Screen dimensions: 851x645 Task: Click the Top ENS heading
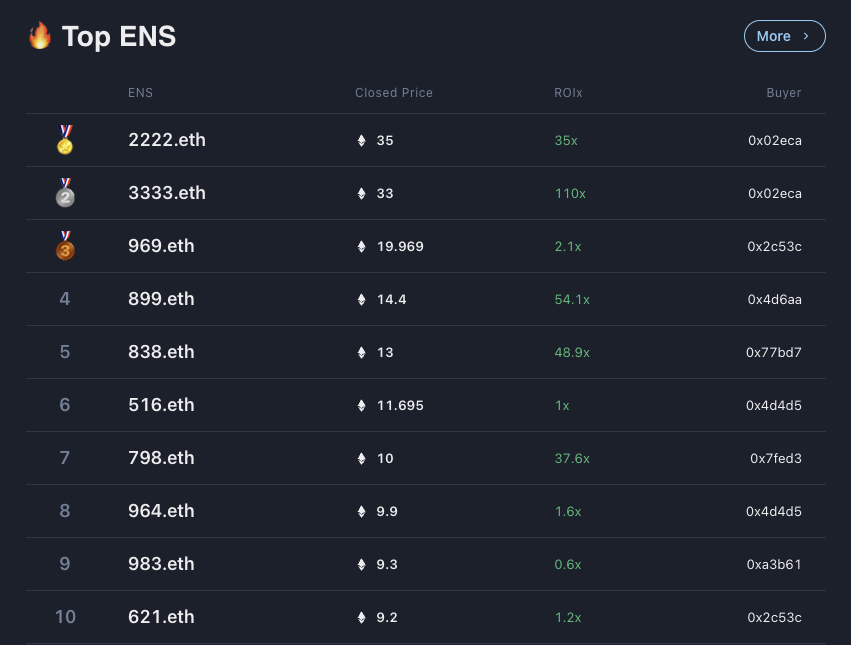119,37
